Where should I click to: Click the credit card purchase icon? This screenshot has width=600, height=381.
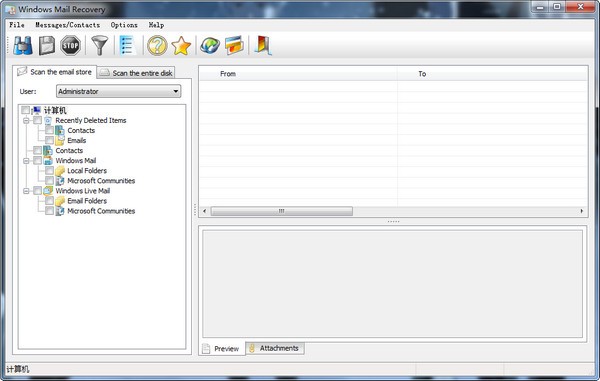(234, 46)
